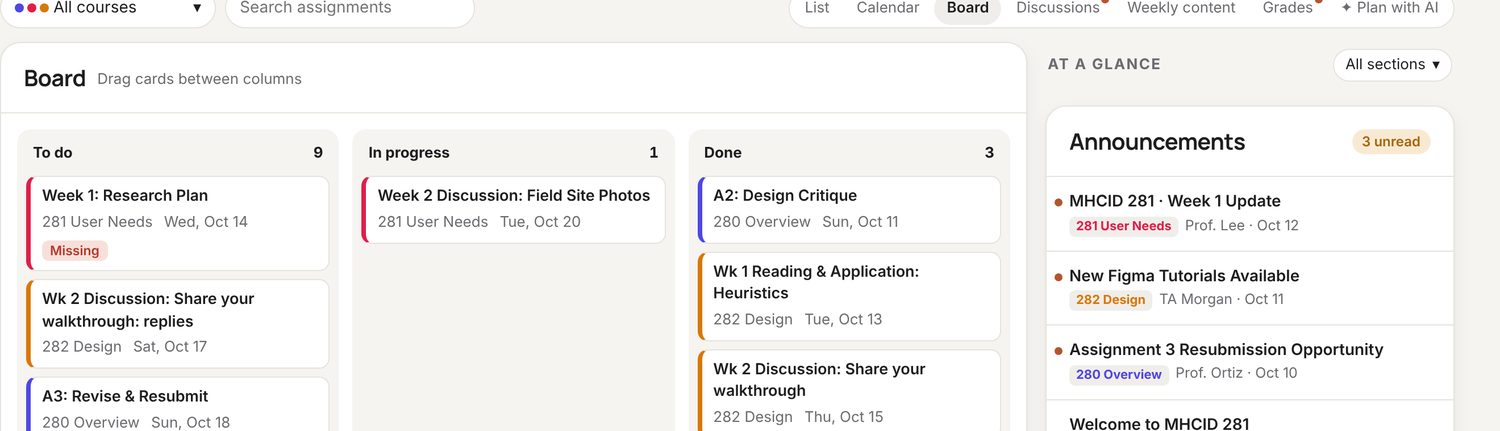Click the TA Morgan · Oct 11 text
The image size is (1500, 431).
(x=1222, y=300)
